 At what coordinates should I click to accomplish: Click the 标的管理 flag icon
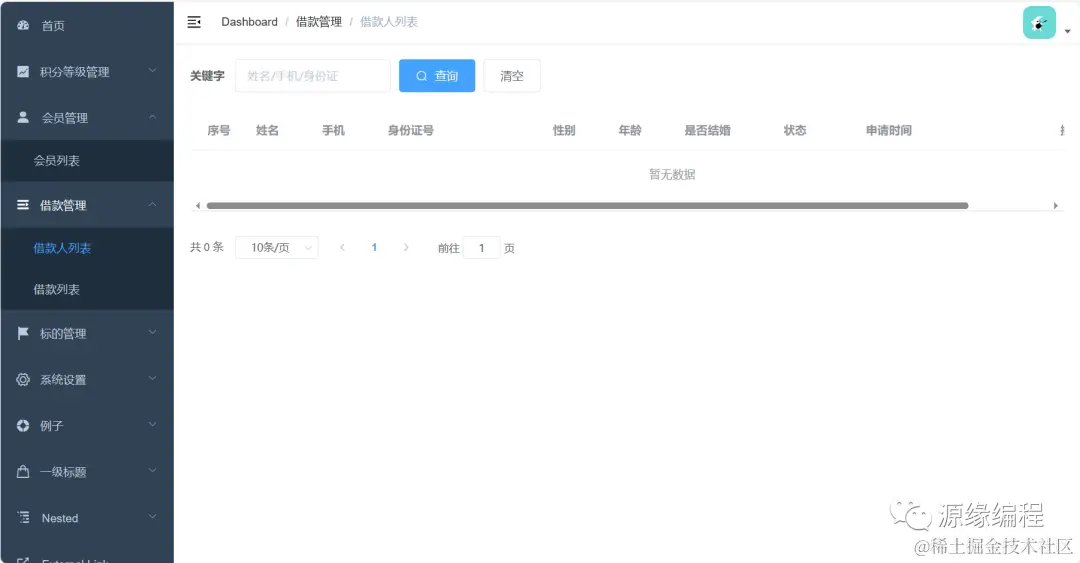[x=23, y=334]
